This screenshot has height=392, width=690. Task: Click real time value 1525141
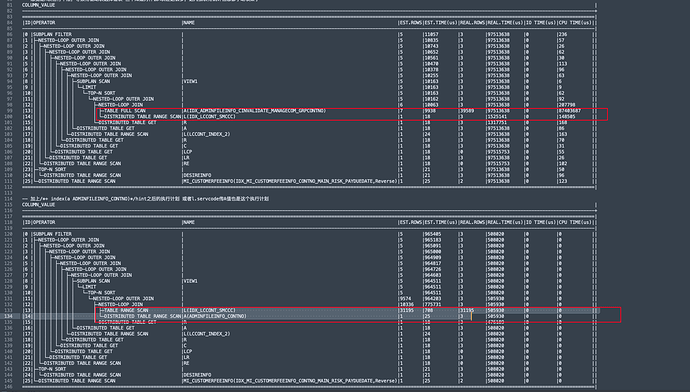coord(497,117)
